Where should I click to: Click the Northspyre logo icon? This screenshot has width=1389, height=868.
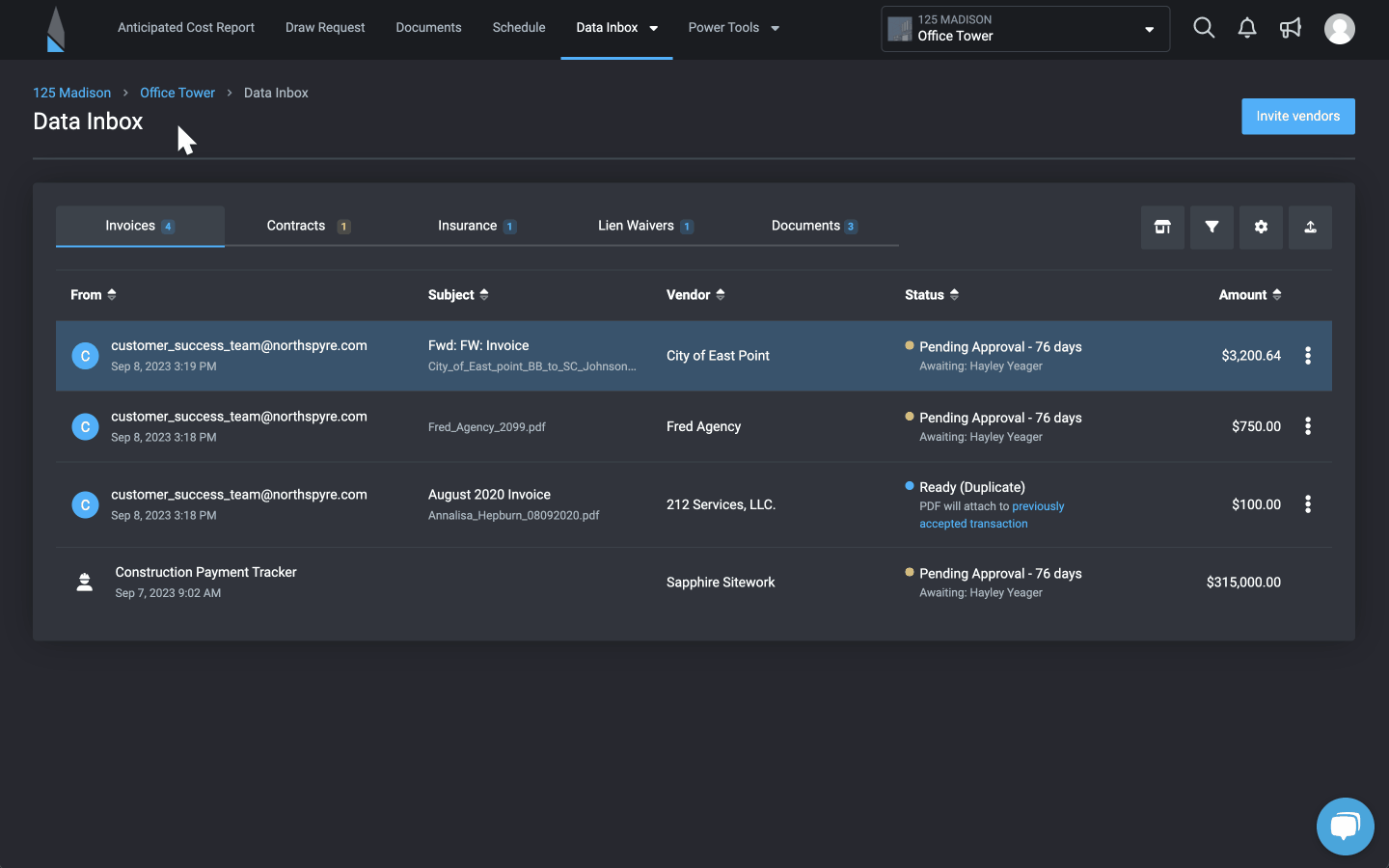[x=56, y=29]
